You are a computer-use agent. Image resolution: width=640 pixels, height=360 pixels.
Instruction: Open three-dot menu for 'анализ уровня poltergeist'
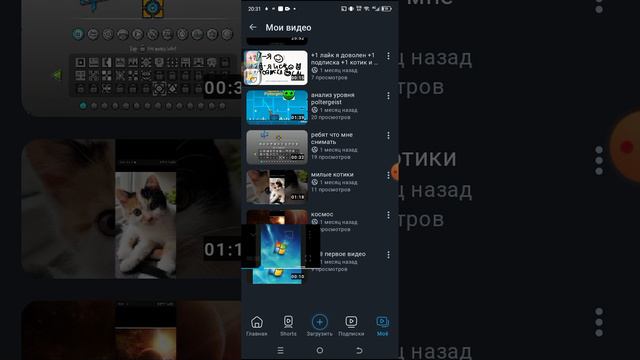pyautogui.click(x=388, y=96)
